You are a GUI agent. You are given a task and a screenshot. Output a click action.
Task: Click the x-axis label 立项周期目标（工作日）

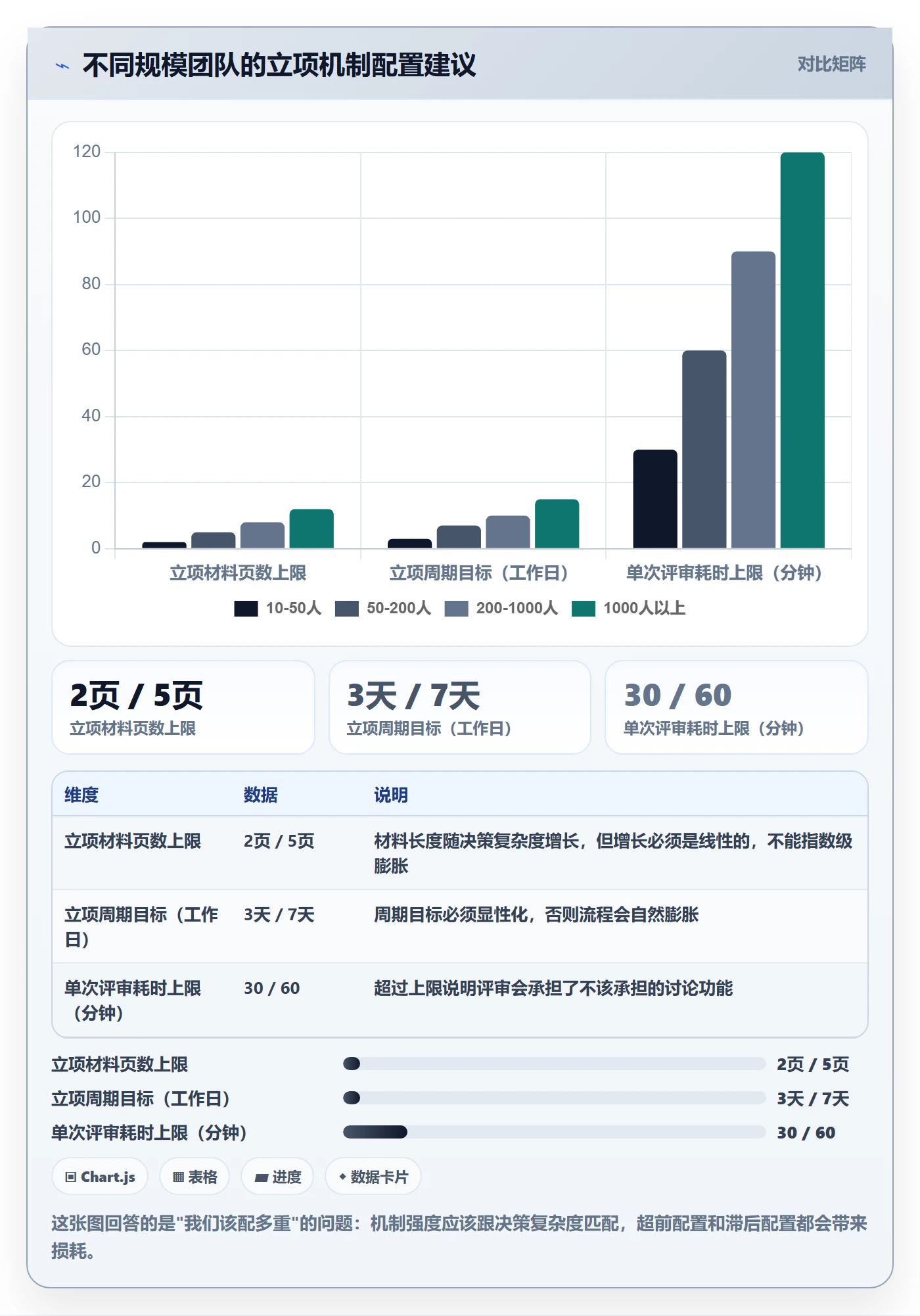[x=483, y=573]
